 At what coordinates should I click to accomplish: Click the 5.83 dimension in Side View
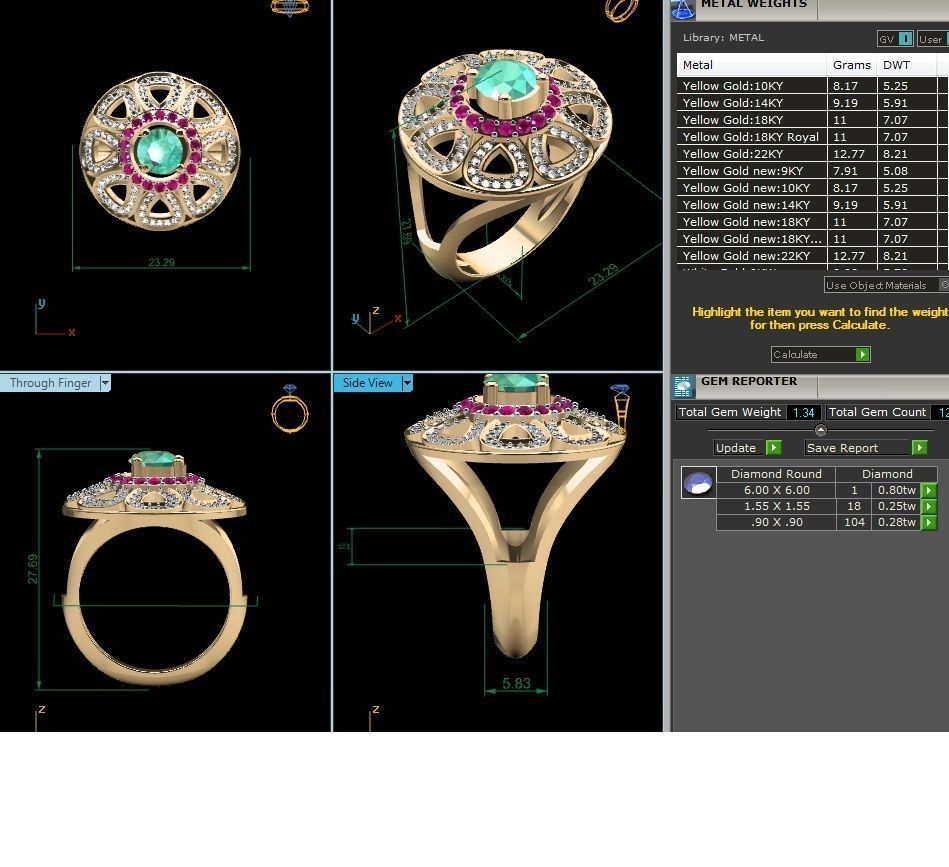[x=516, y=684]
